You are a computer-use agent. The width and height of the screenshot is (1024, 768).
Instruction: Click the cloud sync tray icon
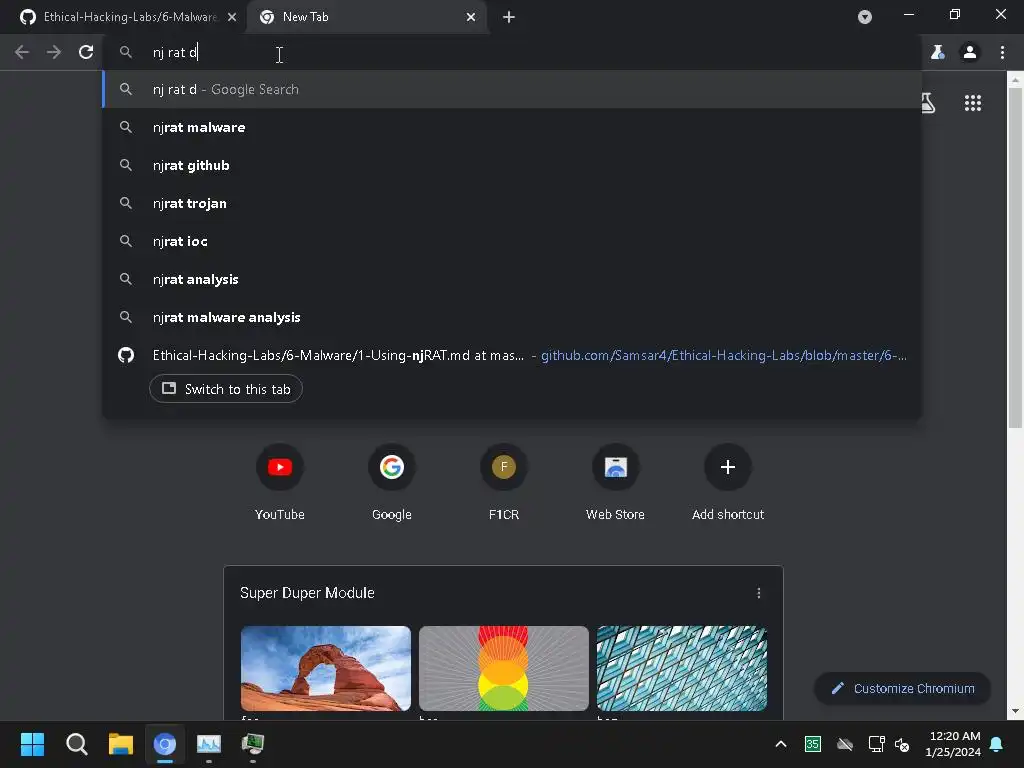coord(844,744)
